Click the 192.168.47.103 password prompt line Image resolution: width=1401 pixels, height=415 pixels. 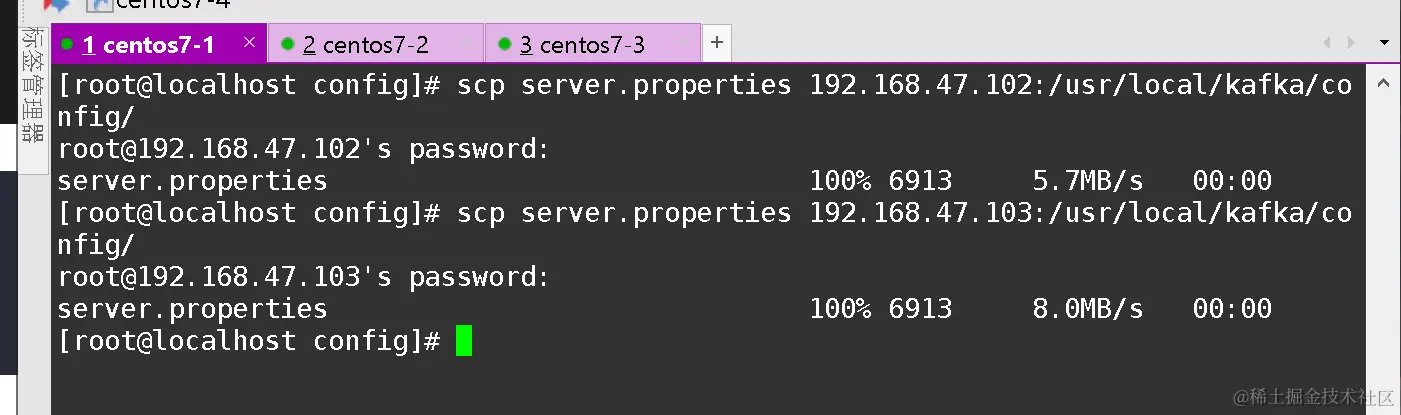pyautogui.click(x=304, y=277)
